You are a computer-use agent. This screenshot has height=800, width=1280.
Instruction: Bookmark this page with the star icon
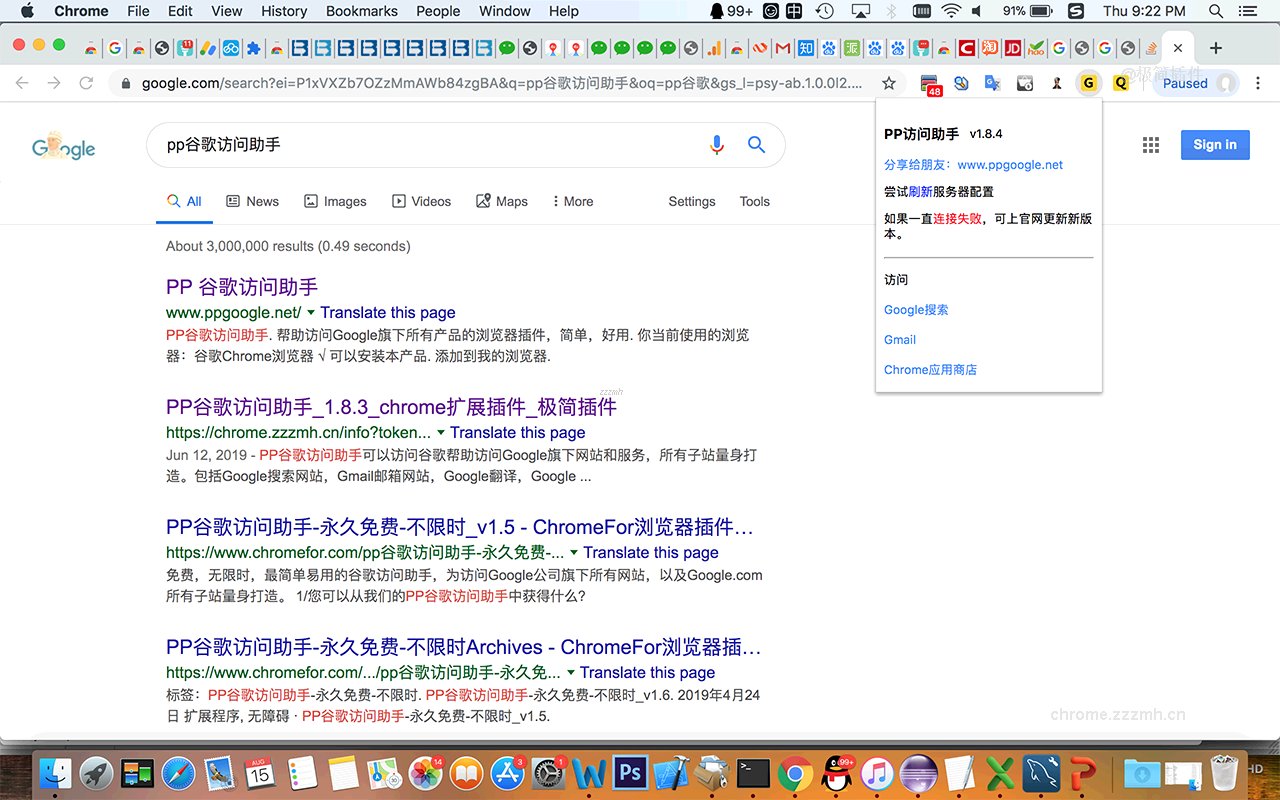(x=888, y=83)
